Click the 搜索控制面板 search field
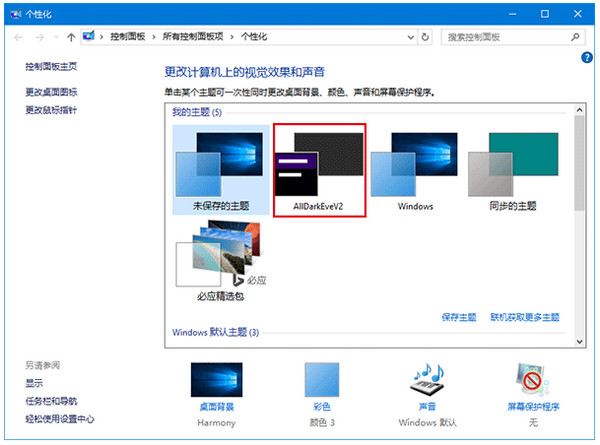This screenshot has width=600, height=445. (x=500, y=37)
